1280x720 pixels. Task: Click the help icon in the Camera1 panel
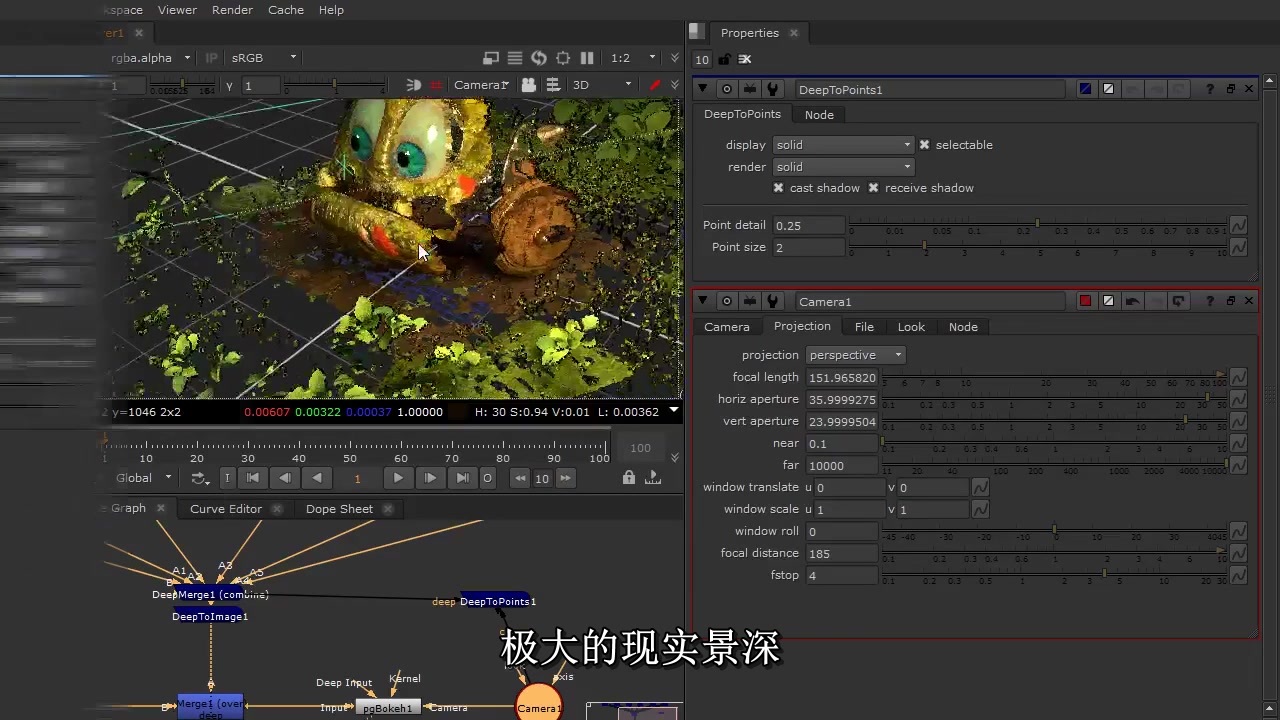1210,301
